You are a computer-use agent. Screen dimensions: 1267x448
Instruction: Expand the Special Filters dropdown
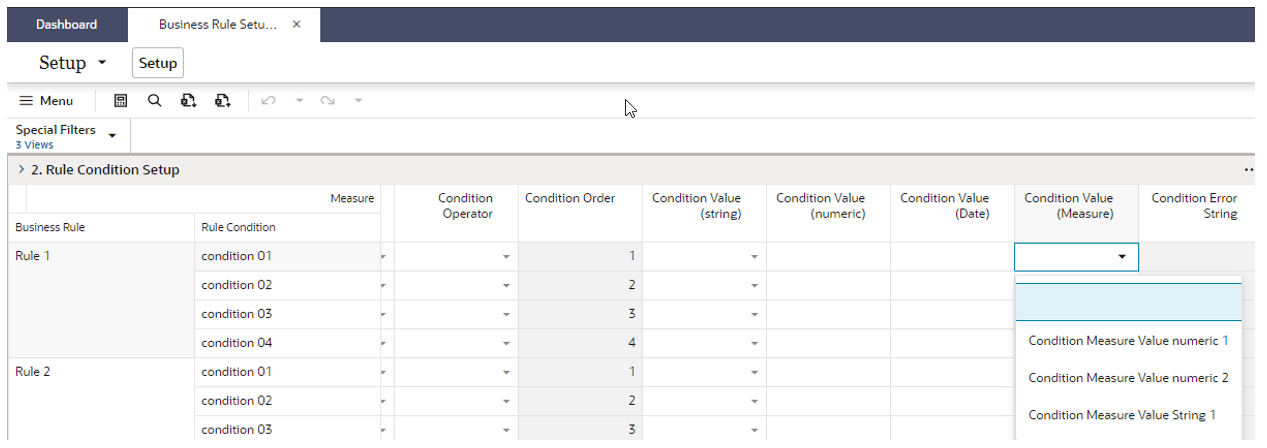pos(112,136)
